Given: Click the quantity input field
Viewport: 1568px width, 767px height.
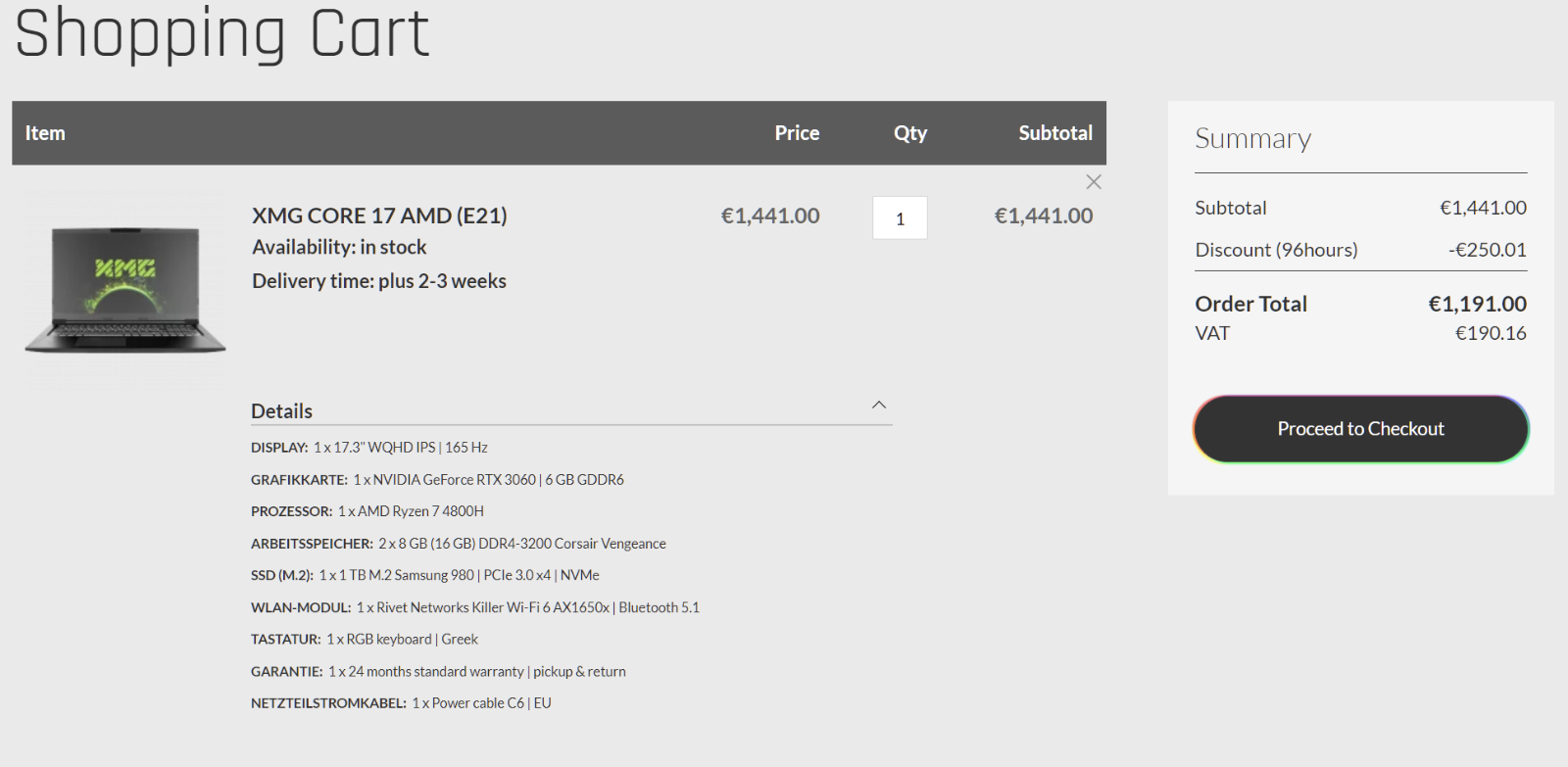Looking at the screenshot, I should pos(900,218).
